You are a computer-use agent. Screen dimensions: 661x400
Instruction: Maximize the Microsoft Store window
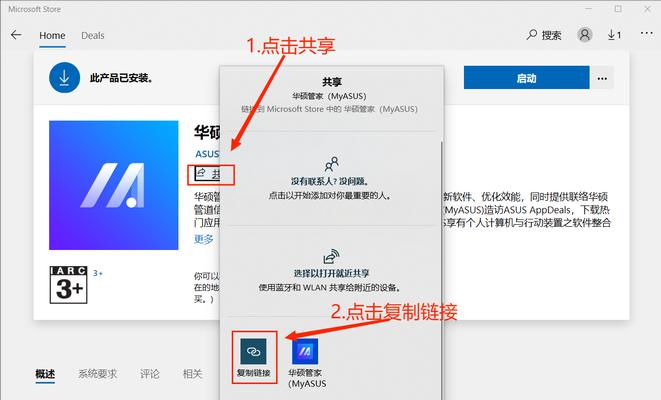(x=618, y=9)
